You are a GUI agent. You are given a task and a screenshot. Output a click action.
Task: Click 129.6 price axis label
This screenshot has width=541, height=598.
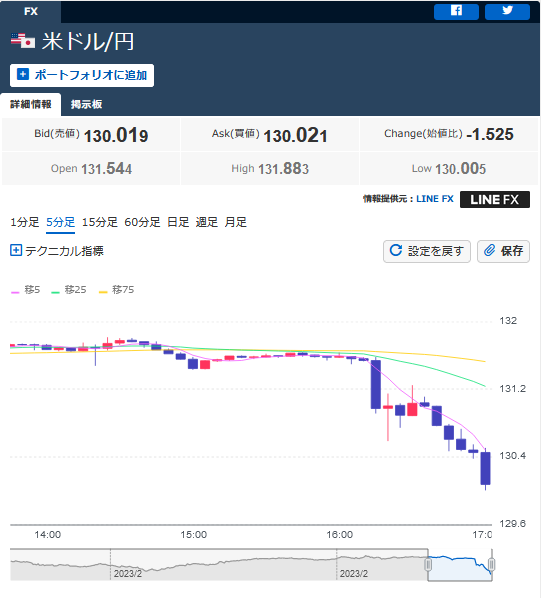[512, 524]
